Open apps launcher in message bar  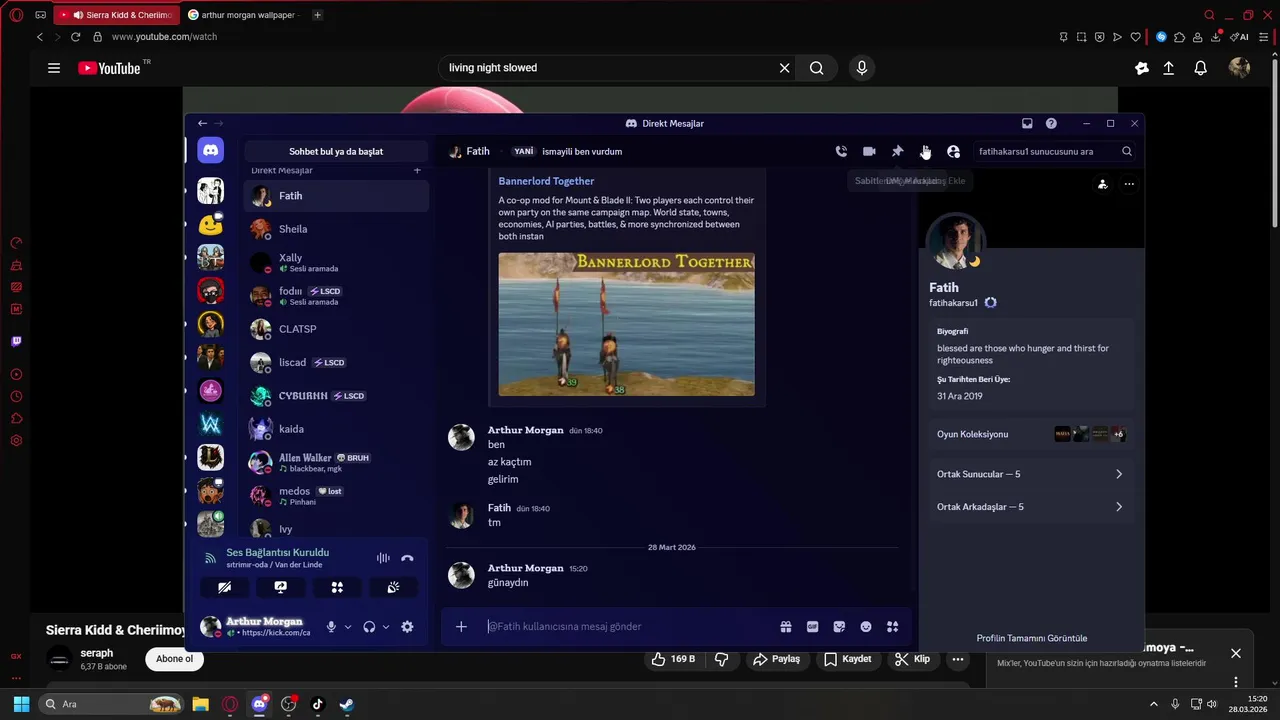[x=892, y=626]
